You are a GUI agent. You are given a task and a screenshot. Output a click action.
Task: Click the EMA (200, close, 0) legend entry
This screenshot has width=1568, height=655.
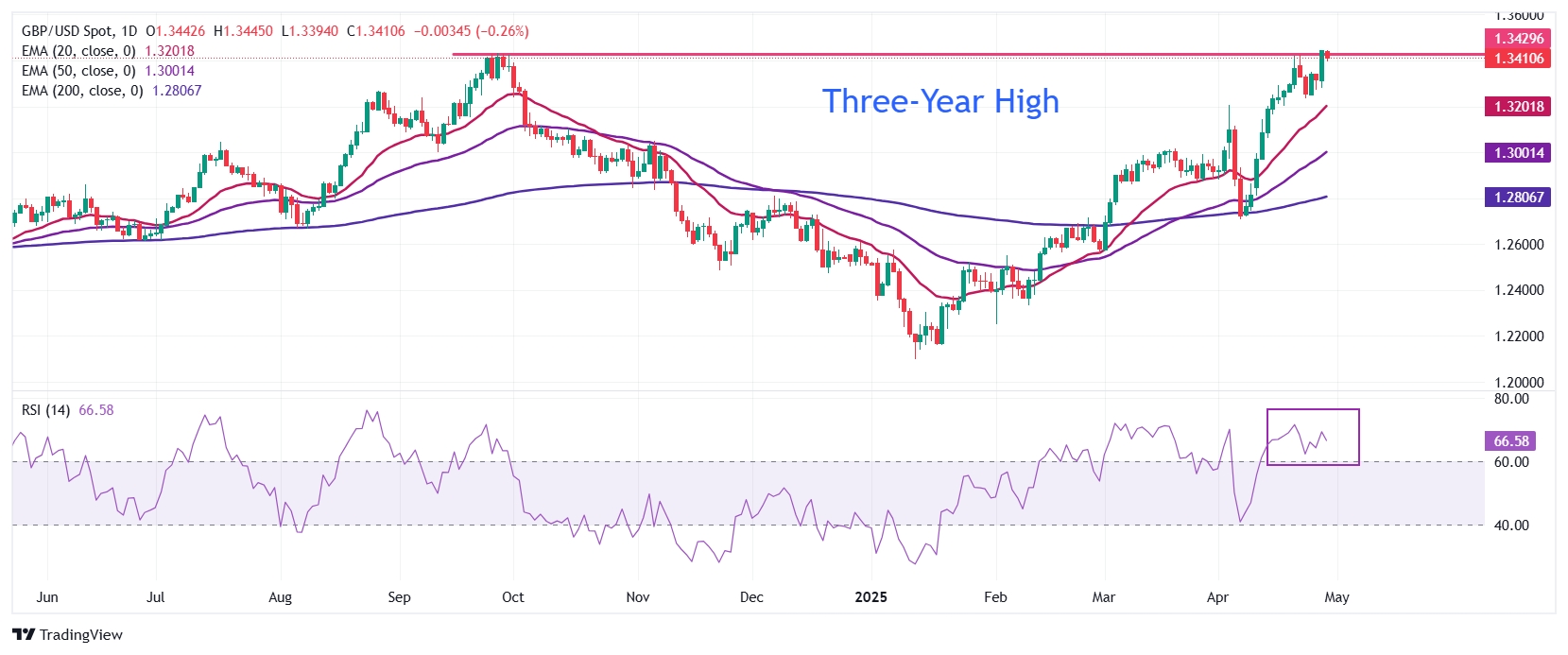(x=82, y=91)
